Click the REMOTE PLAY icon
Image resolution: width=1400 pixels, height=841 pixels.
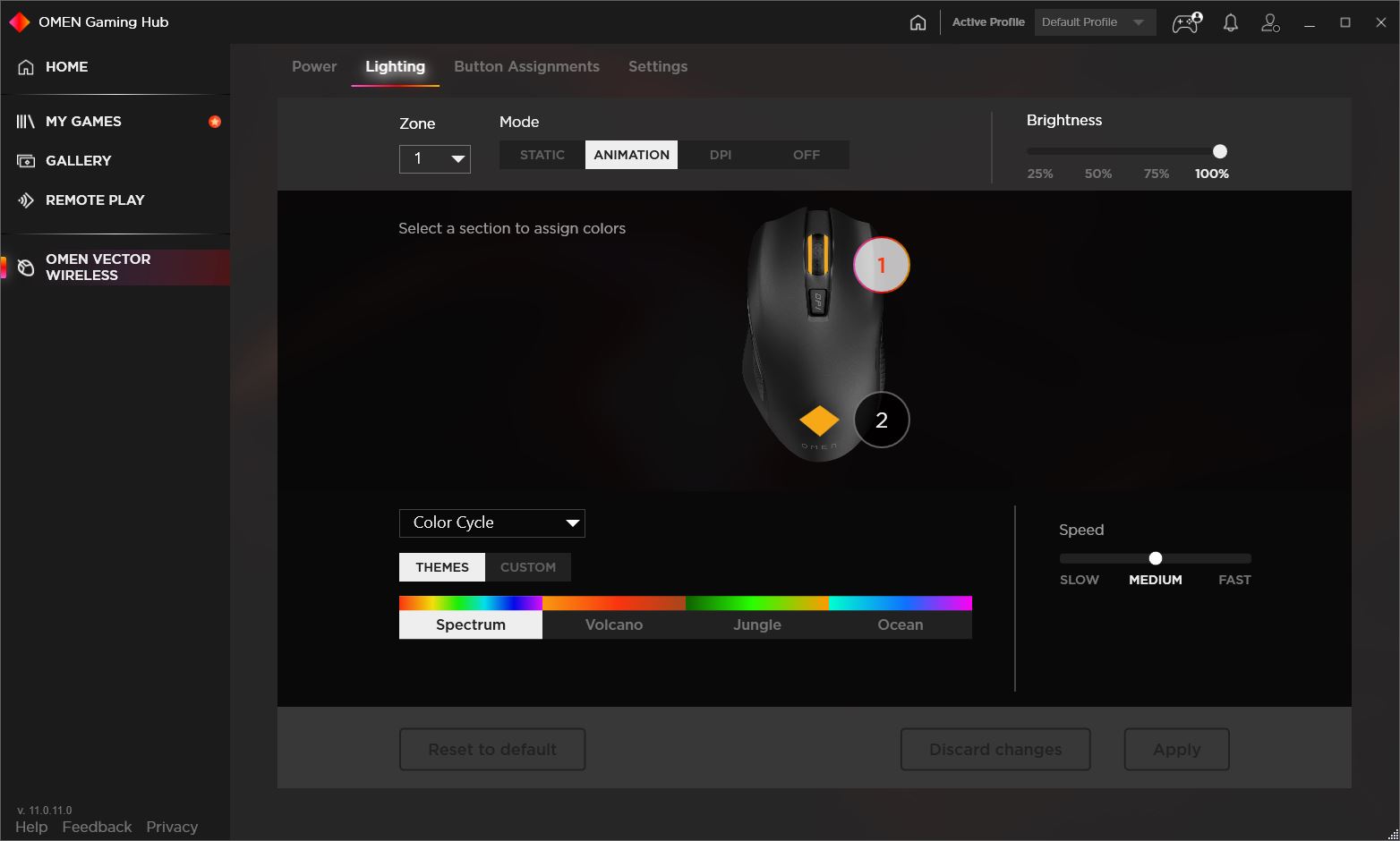click(x=26, y=200)
